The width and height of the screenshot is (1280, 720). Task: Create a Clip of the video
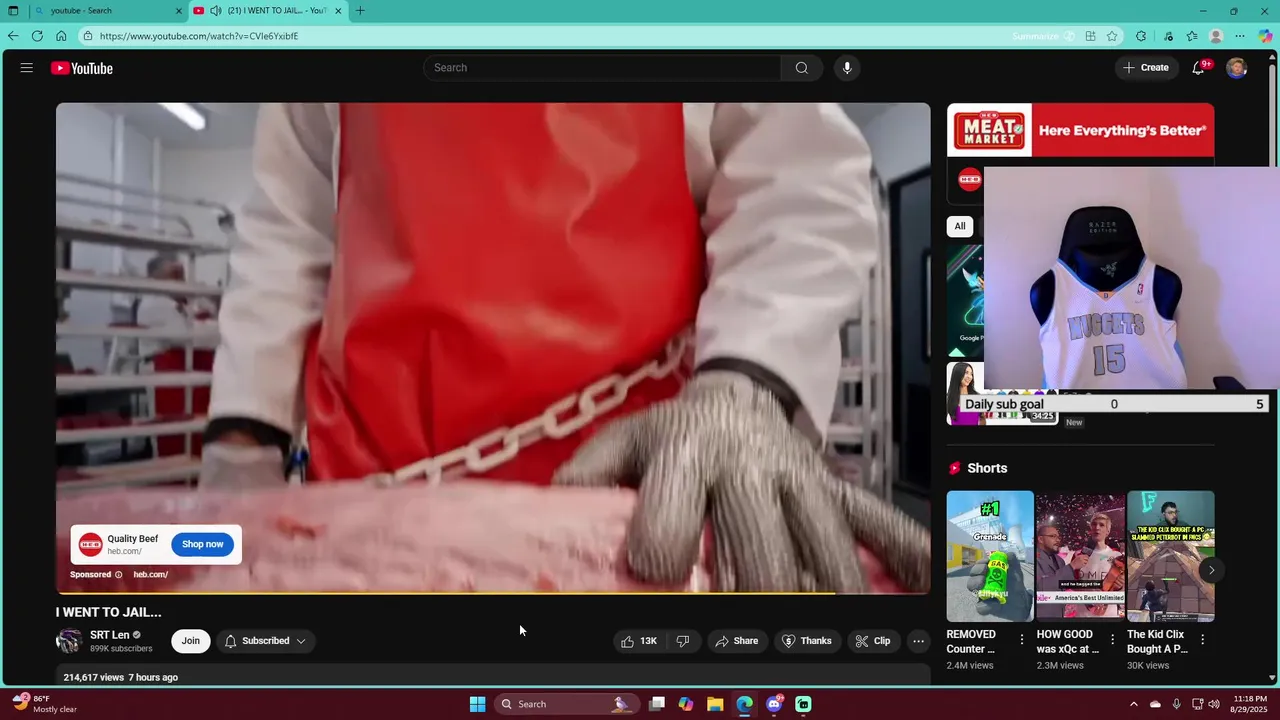pyautogui.click(x=873, y=641)
